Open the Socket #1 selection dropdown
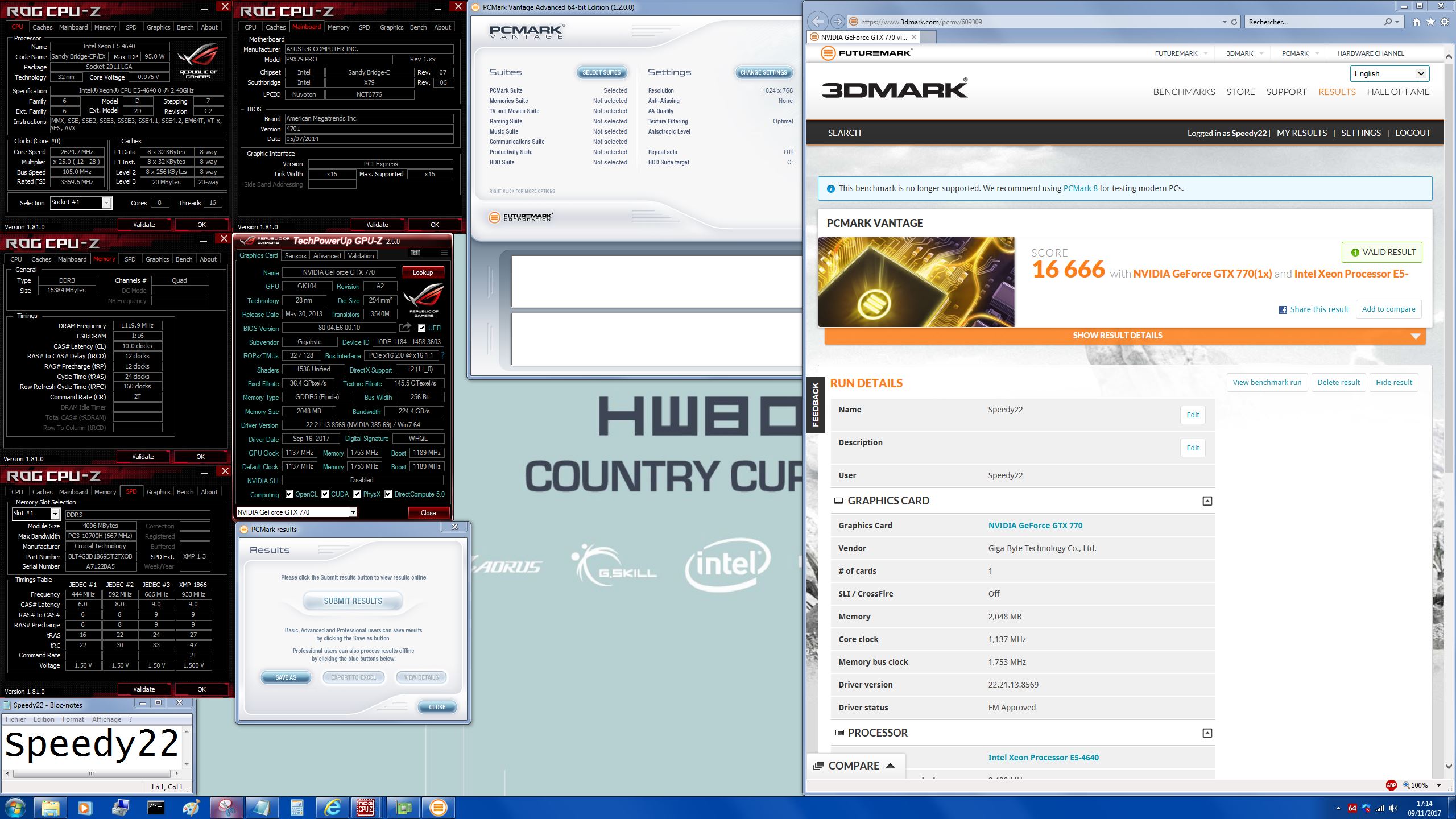 coord(81,202)
